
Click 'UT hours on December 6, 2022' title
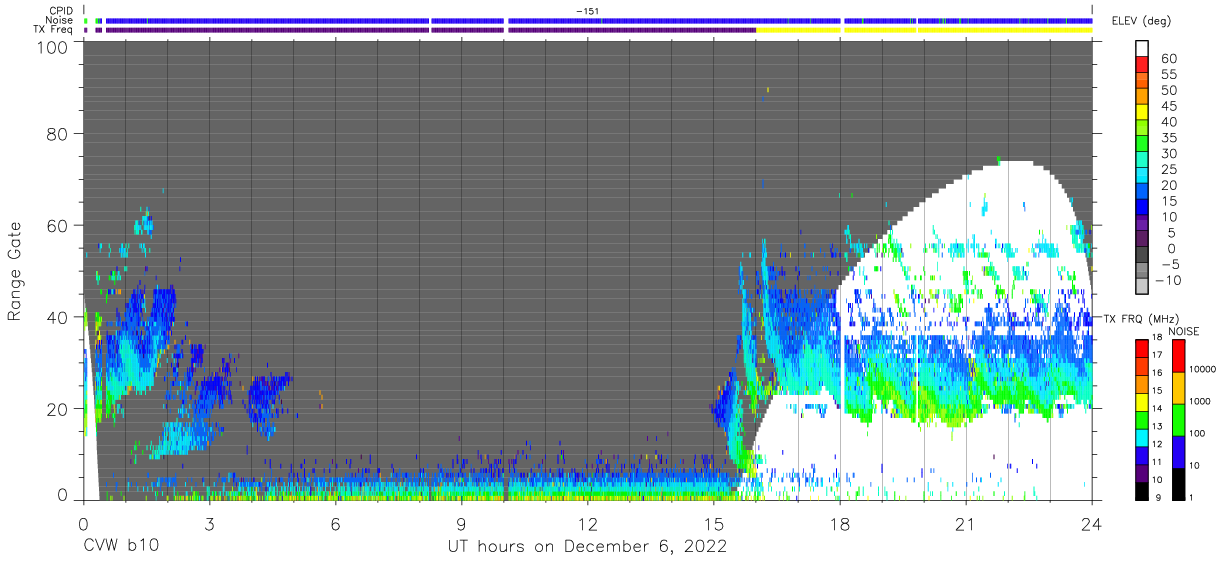587,547
